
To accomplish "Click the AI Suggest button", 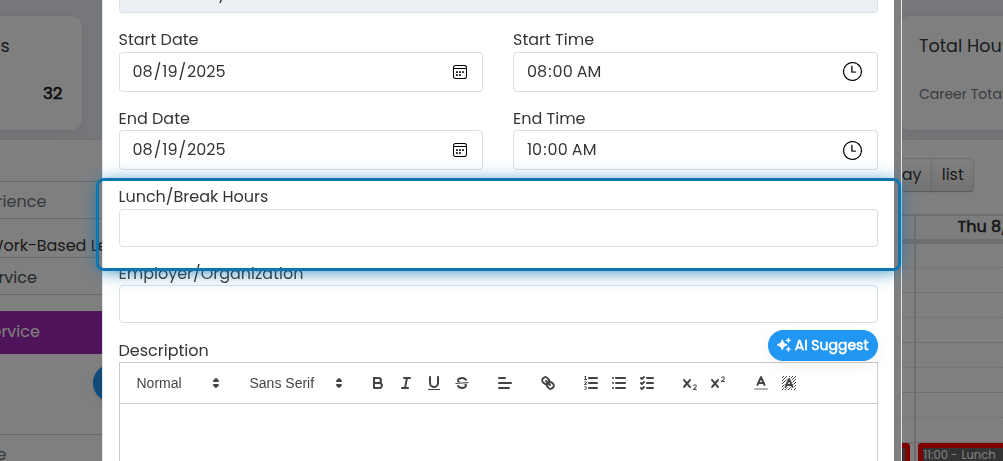I will pyautogui.click(x=823, y=345).
